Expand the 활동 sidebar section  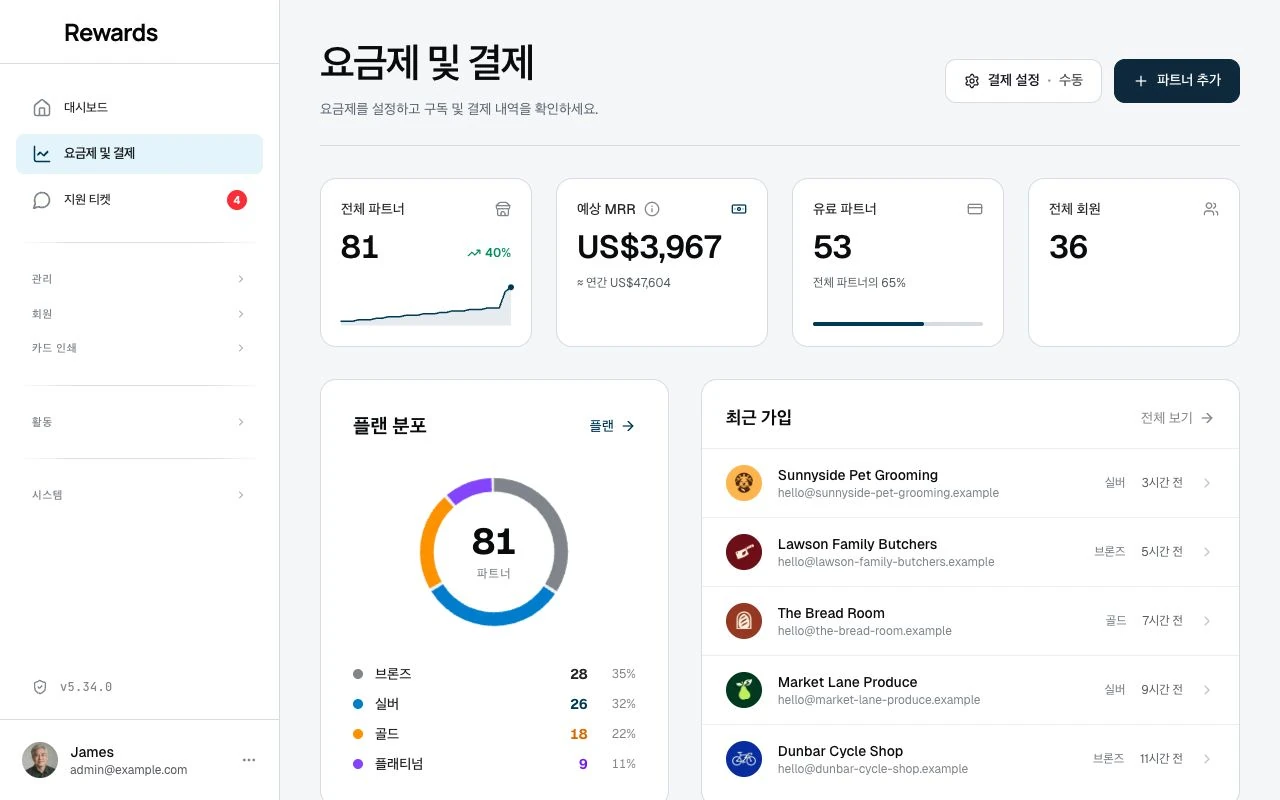139,422
